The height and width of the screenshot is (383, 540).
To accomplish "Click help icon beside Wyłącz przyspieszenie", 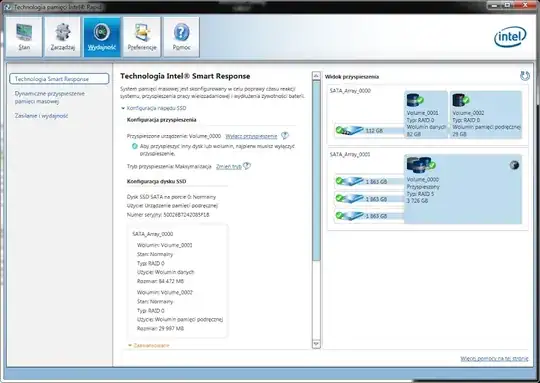I will click(284, 136).
